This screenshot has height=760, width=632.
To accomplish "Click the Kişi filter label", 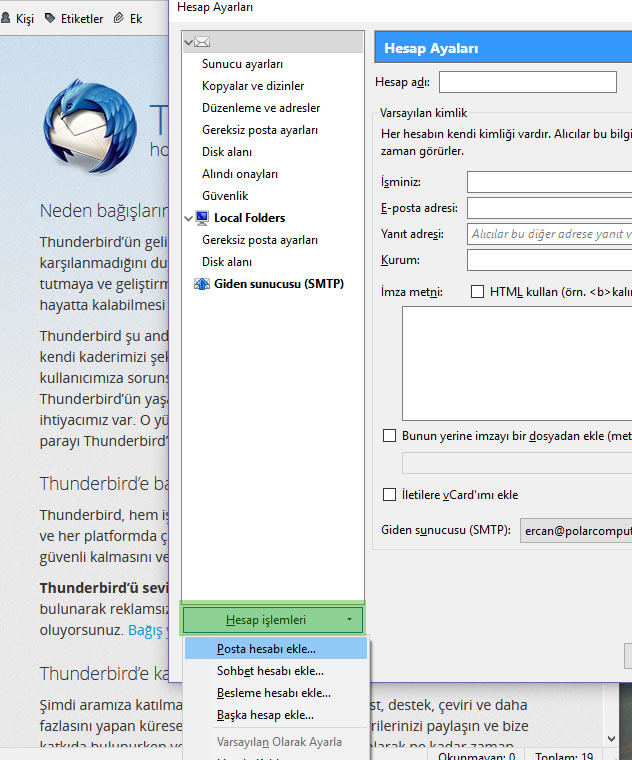I will point(25,19).
